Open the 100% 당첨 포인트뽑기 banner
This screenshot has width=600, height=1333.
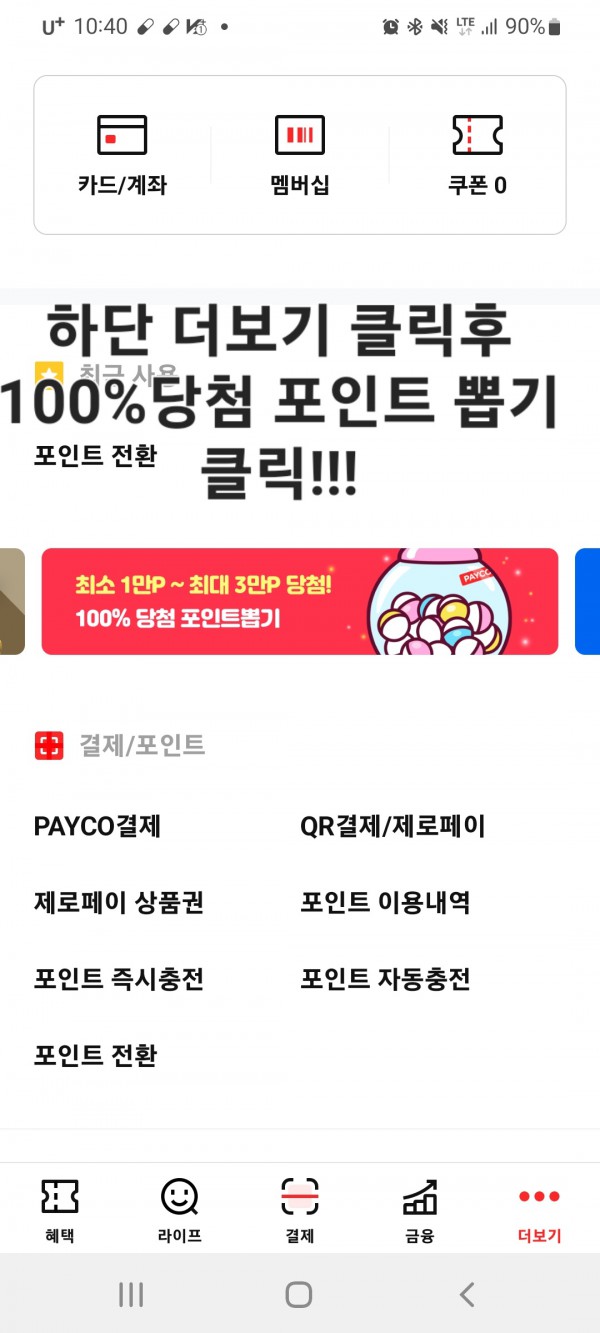tap(300, 601)
